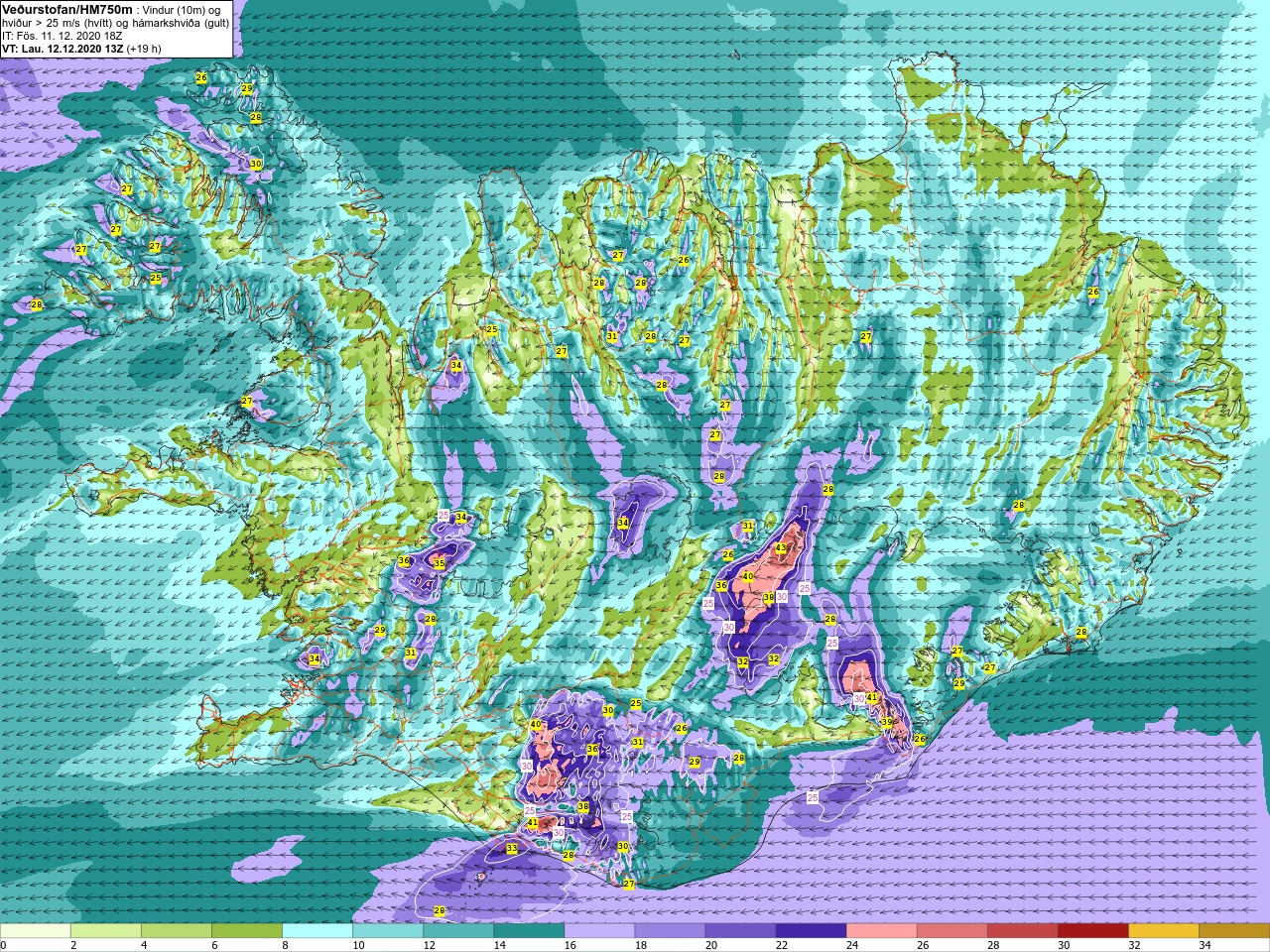Viewport: 1270px width, 952px height.
Task: Select the yellow gust label '33'
Action: tap(512, 849)
